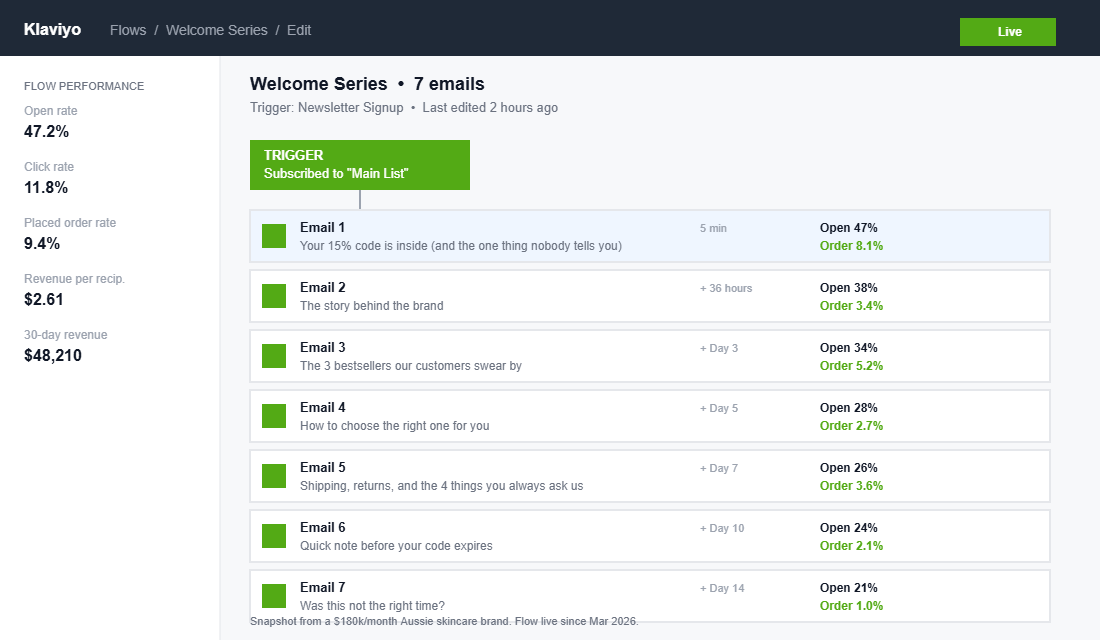Image resolution: width=1100 pixels, height=640 pixels.
Task: Click the green square icon for Email 3
Action: pyautogui.click(x=274, y=356)
